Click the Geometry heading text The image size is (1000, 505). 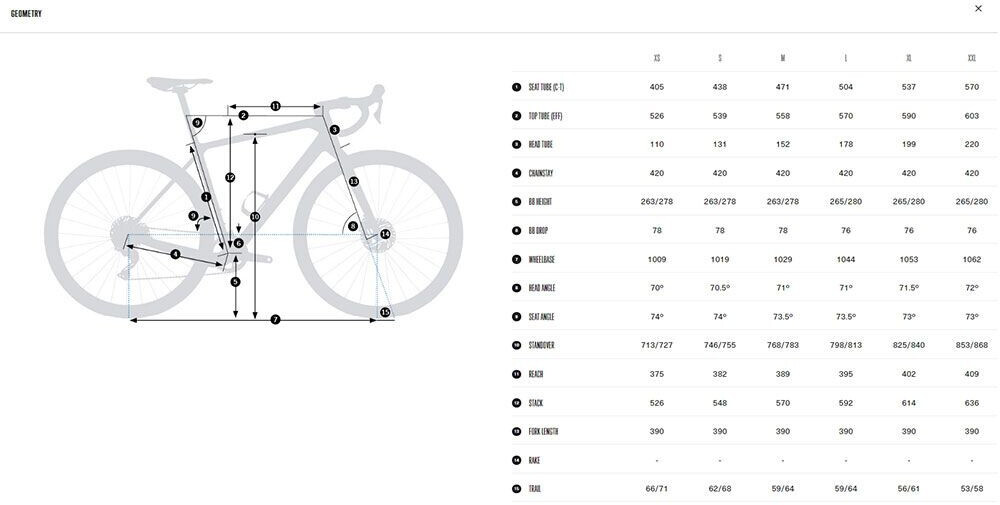coord(26,14)
